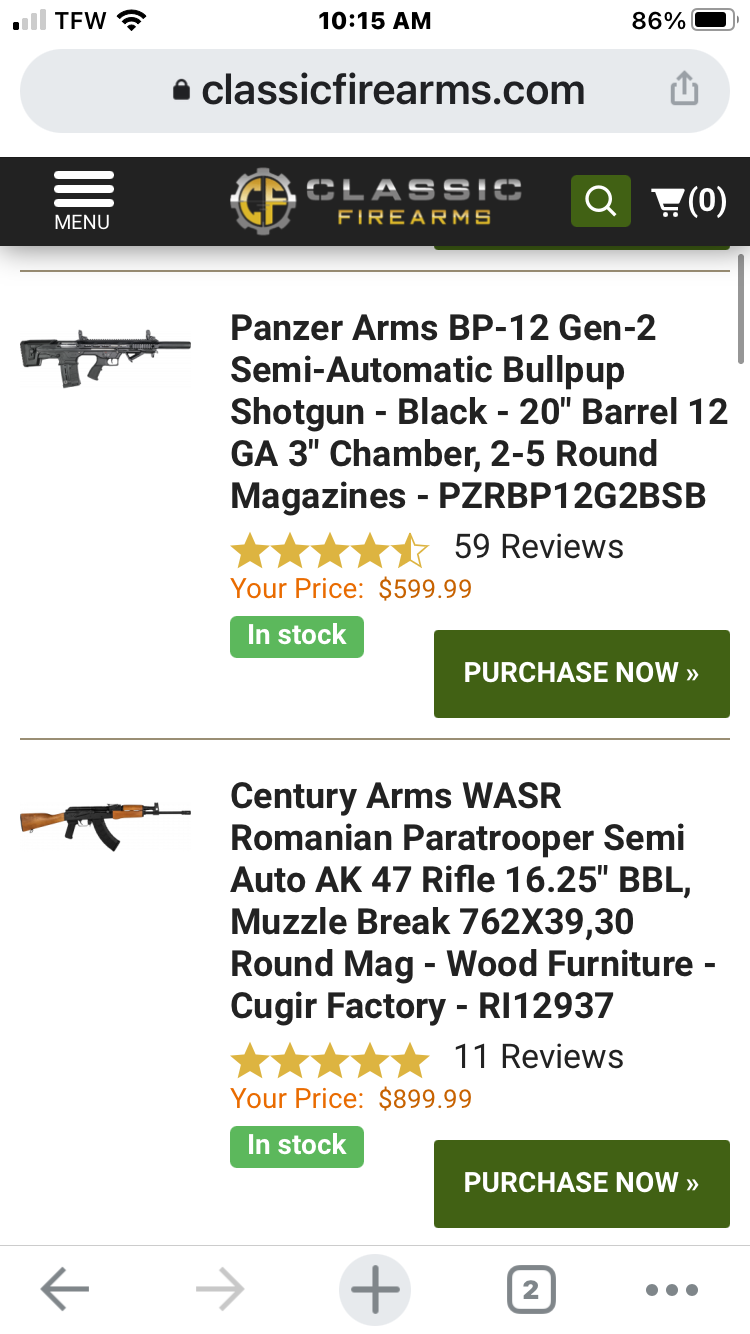
Task: Click the page scrollbar on right edge
Action: (x=741, y=310)
